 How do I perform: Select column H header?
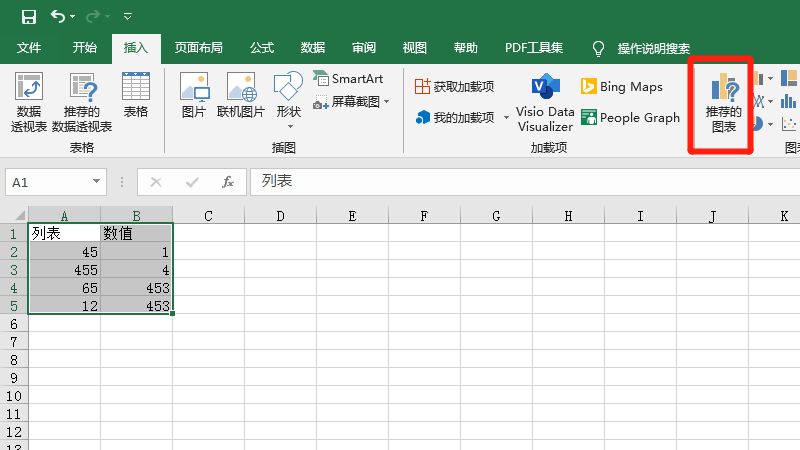(568, 215)
